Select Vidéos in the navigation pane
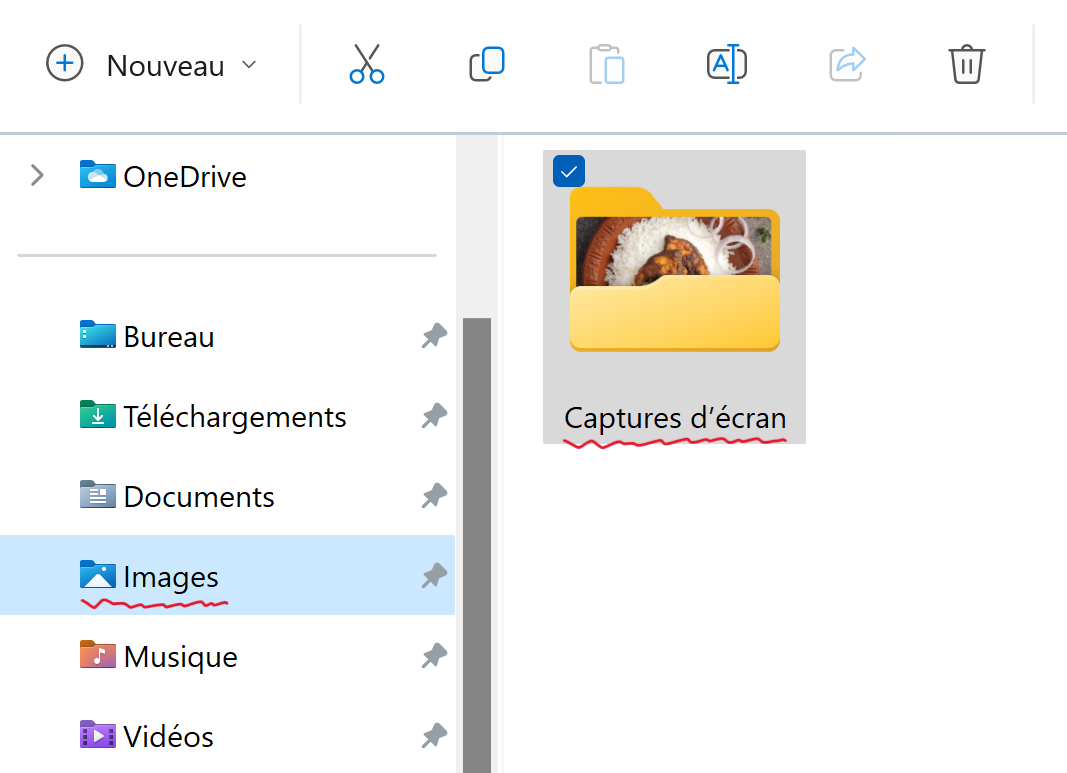 pos(168,736)
